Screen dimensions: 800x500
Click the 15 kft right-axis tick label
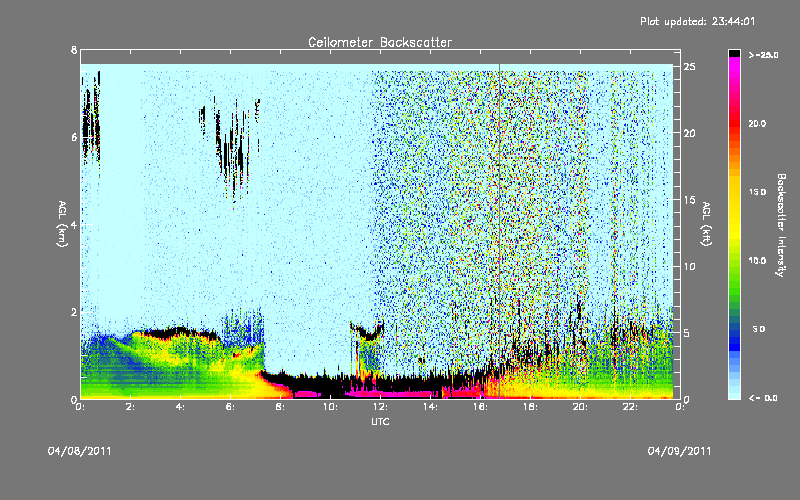coord(689,200)
